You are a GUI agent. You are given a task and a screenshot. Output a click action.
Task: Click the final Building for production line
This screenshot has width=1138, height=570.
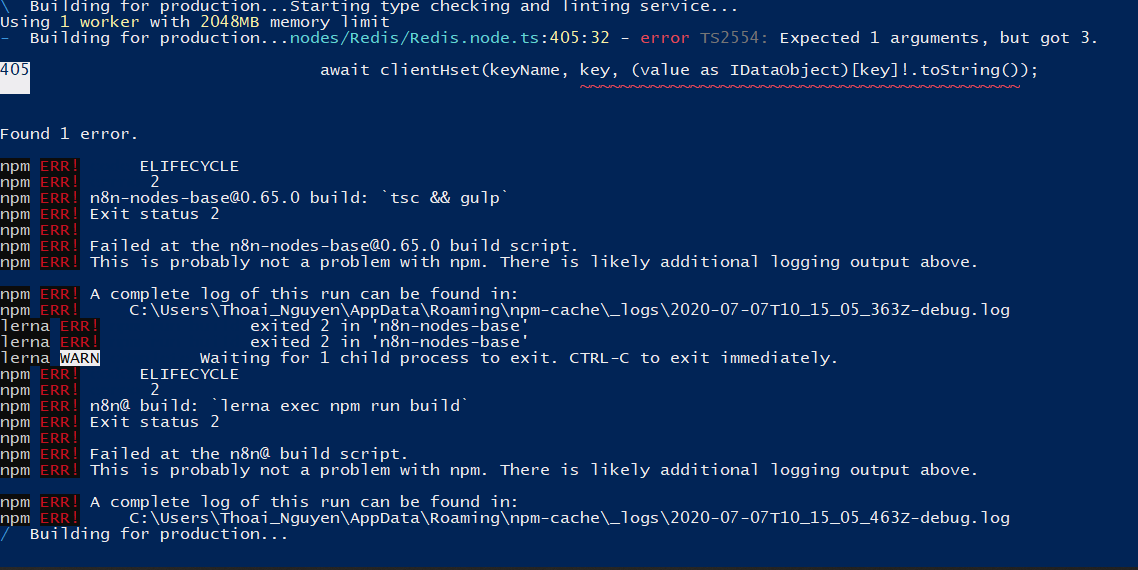(x=159, y=534)
